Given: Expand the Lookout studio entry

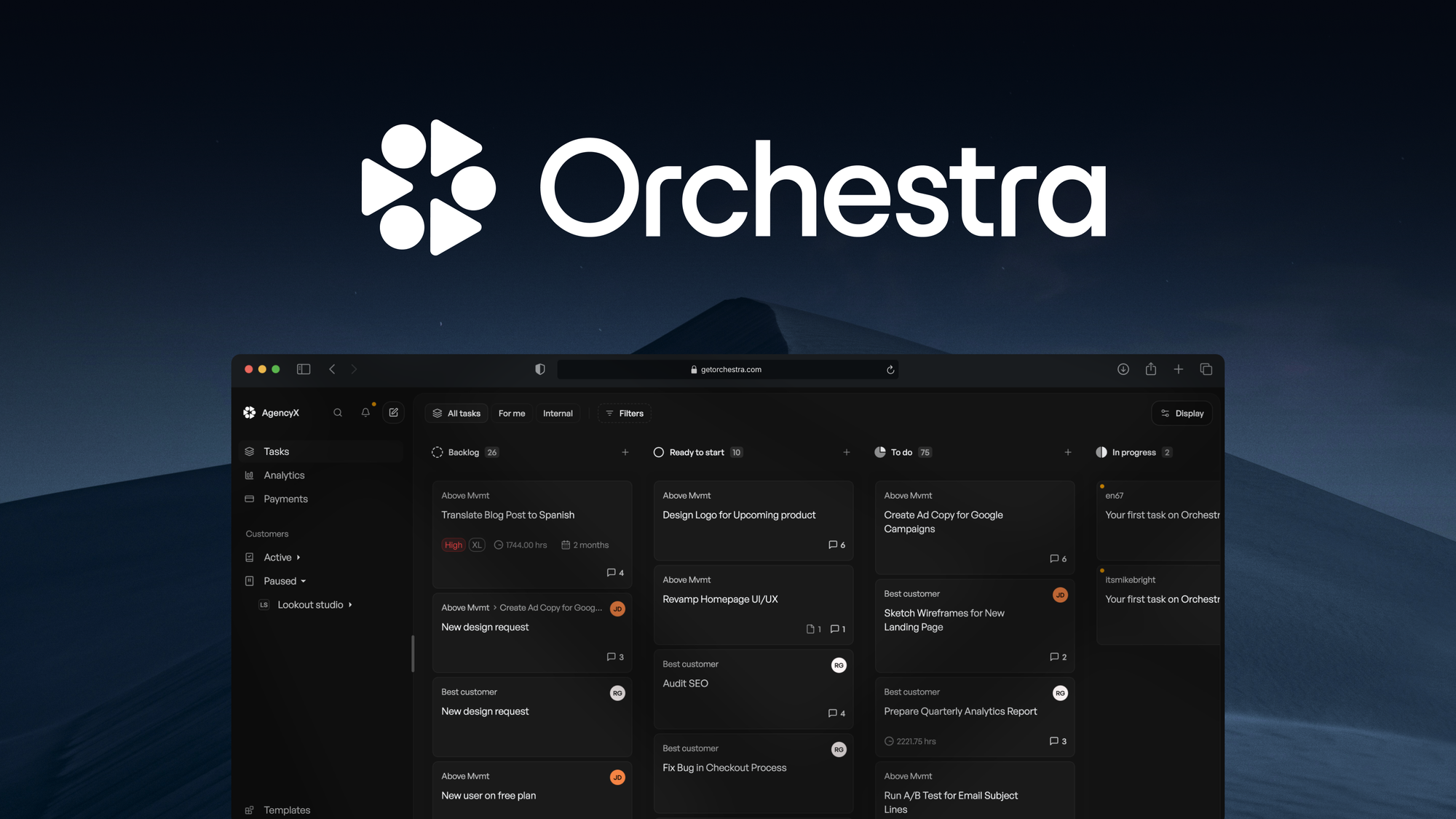Looking at the screenshot, I should pyautogui.click(x=350, y=604).
